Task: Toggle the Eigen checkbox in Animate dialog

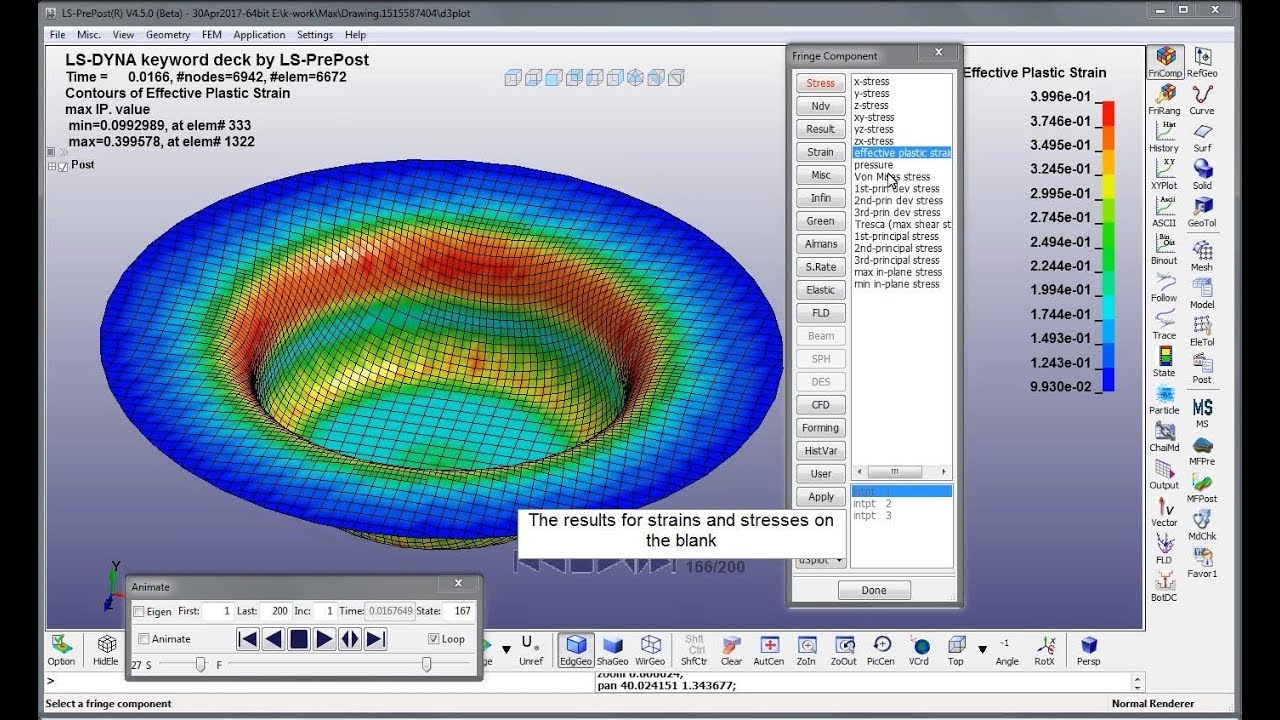Action: point(139,611)
